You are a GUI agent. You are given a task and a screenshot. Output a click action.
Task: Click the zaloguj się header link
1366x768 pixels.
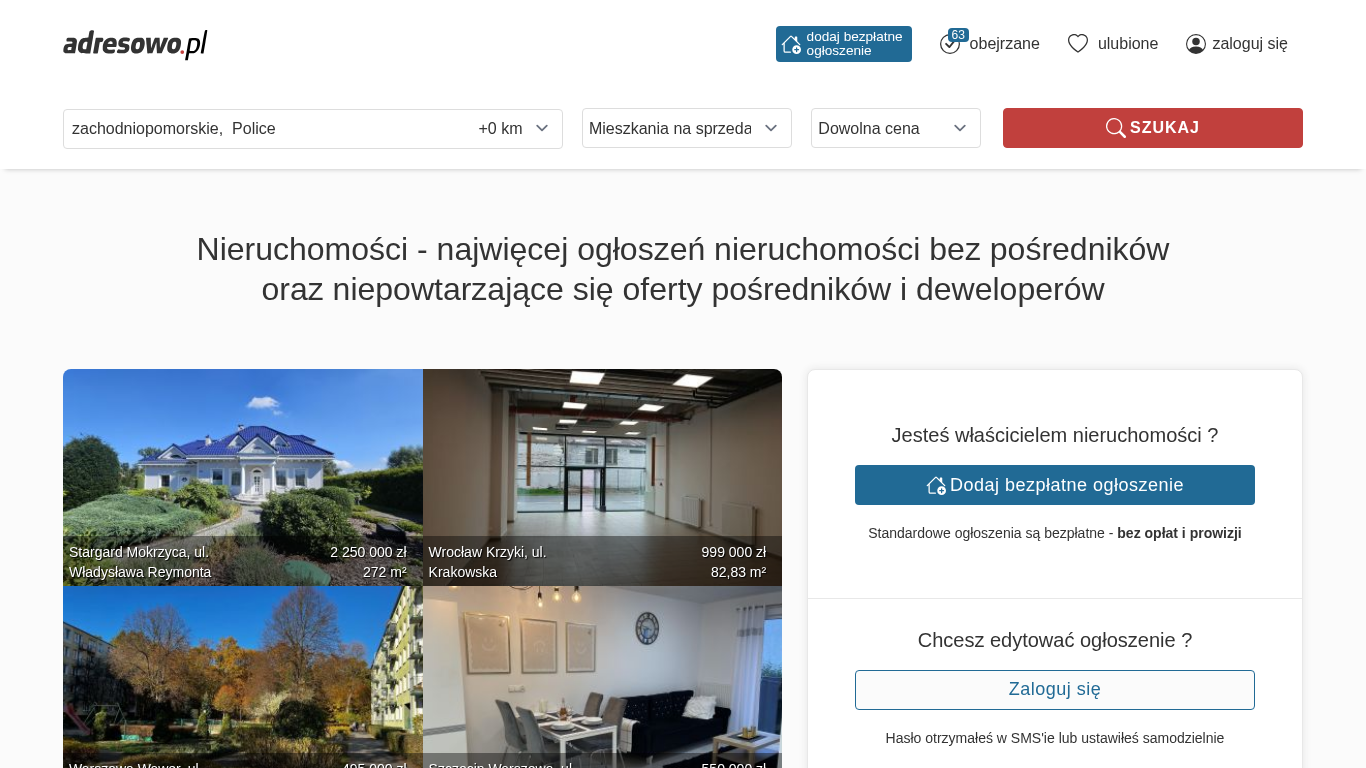(1250, 44)
